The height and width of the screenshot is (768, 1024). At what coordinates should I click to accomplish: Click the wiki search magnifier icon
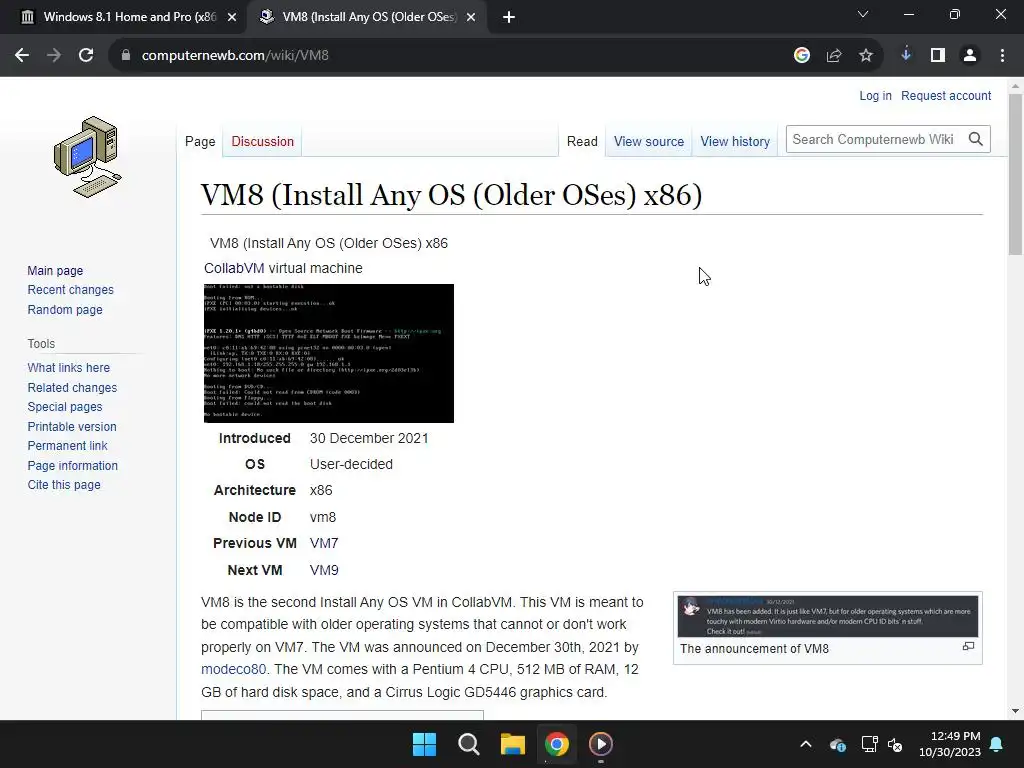tap(976, 139)
